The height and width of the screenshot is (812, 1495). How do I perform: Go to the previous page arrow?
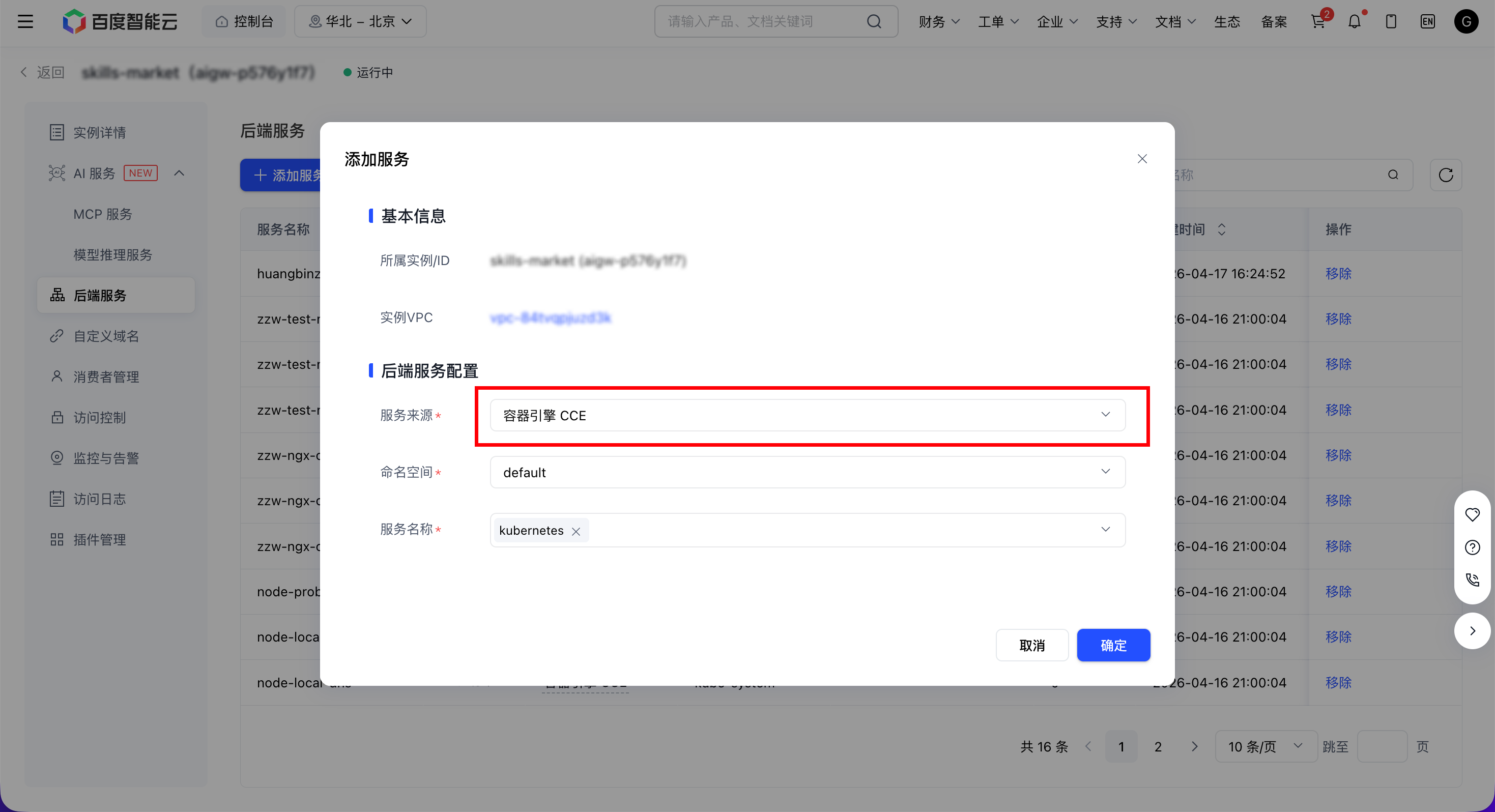1088,746
